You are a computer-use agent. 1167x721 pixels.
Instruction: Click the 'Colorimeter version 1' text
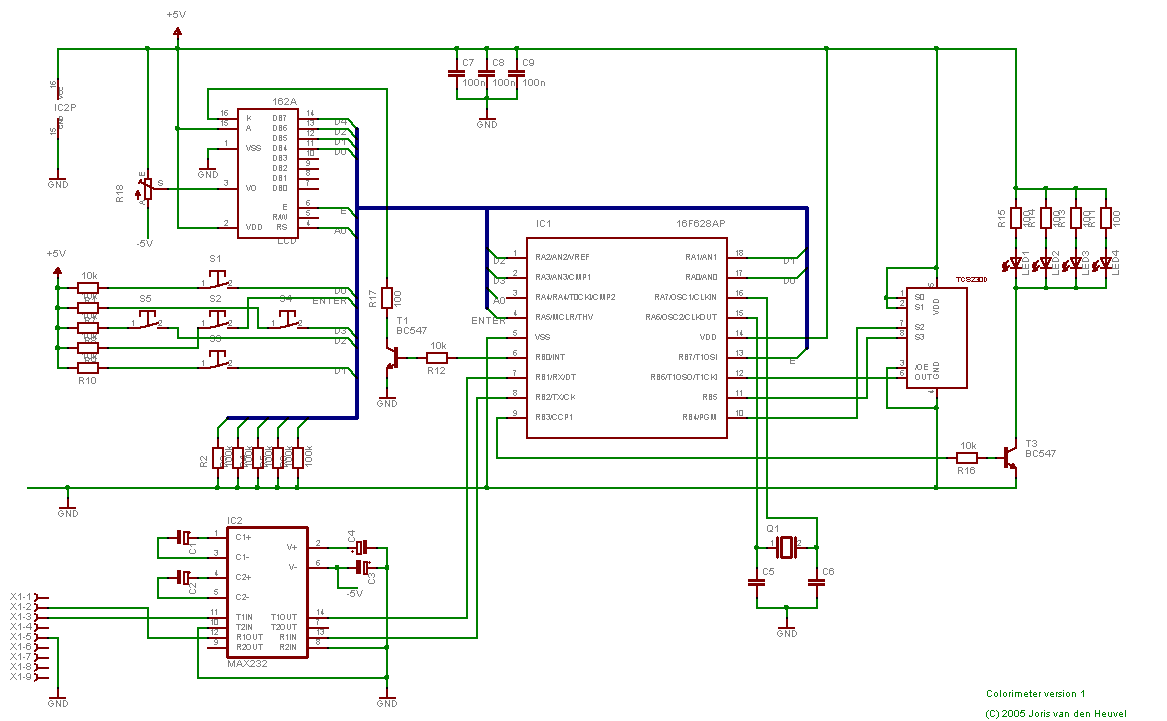[1035, 693]
